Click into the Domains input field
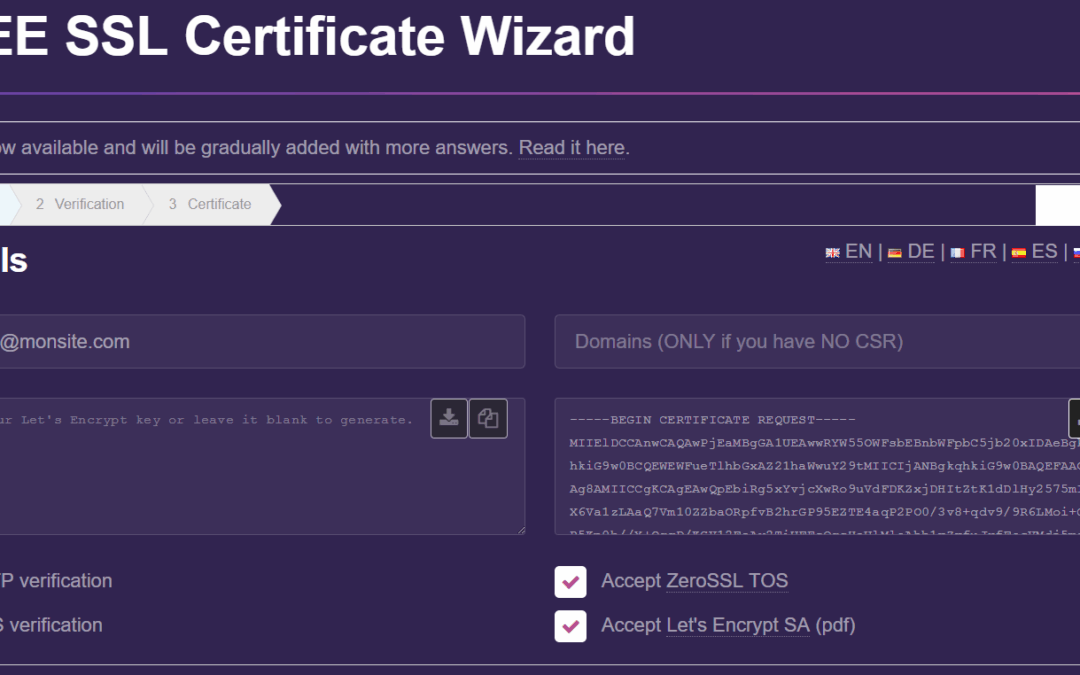Image resolution: width=1080 pixels, height=675 pixels. pyautogui.click(x=817, y=342)
